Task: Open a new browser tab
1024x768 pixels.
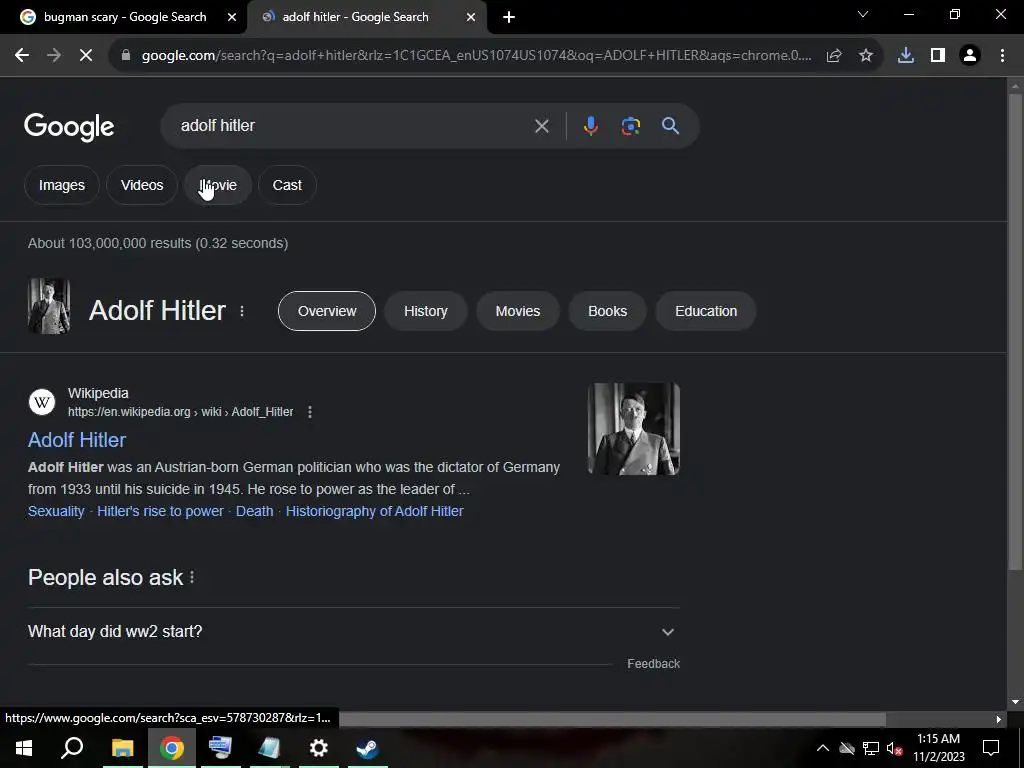Action: click(x=509, y=18)
